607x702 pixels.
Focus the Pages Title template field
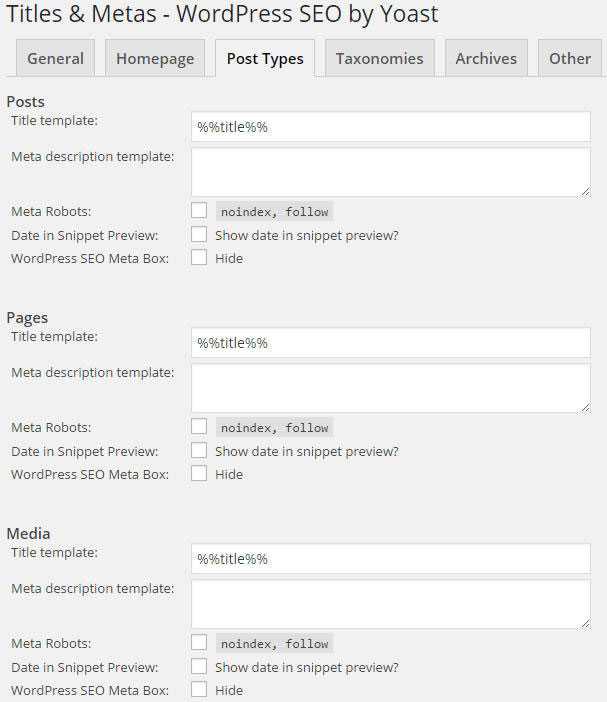(x=390, y=343)
